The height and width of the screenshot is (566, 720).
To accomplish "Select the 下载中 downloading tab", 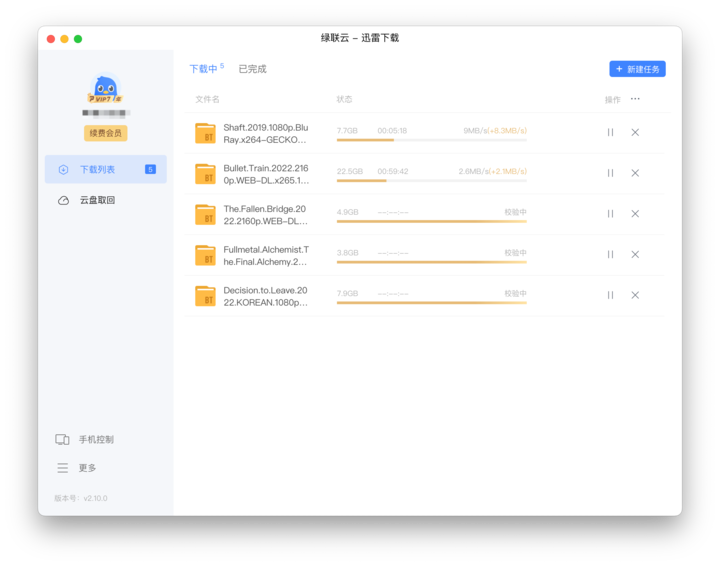I will click(x=203, y=69).
